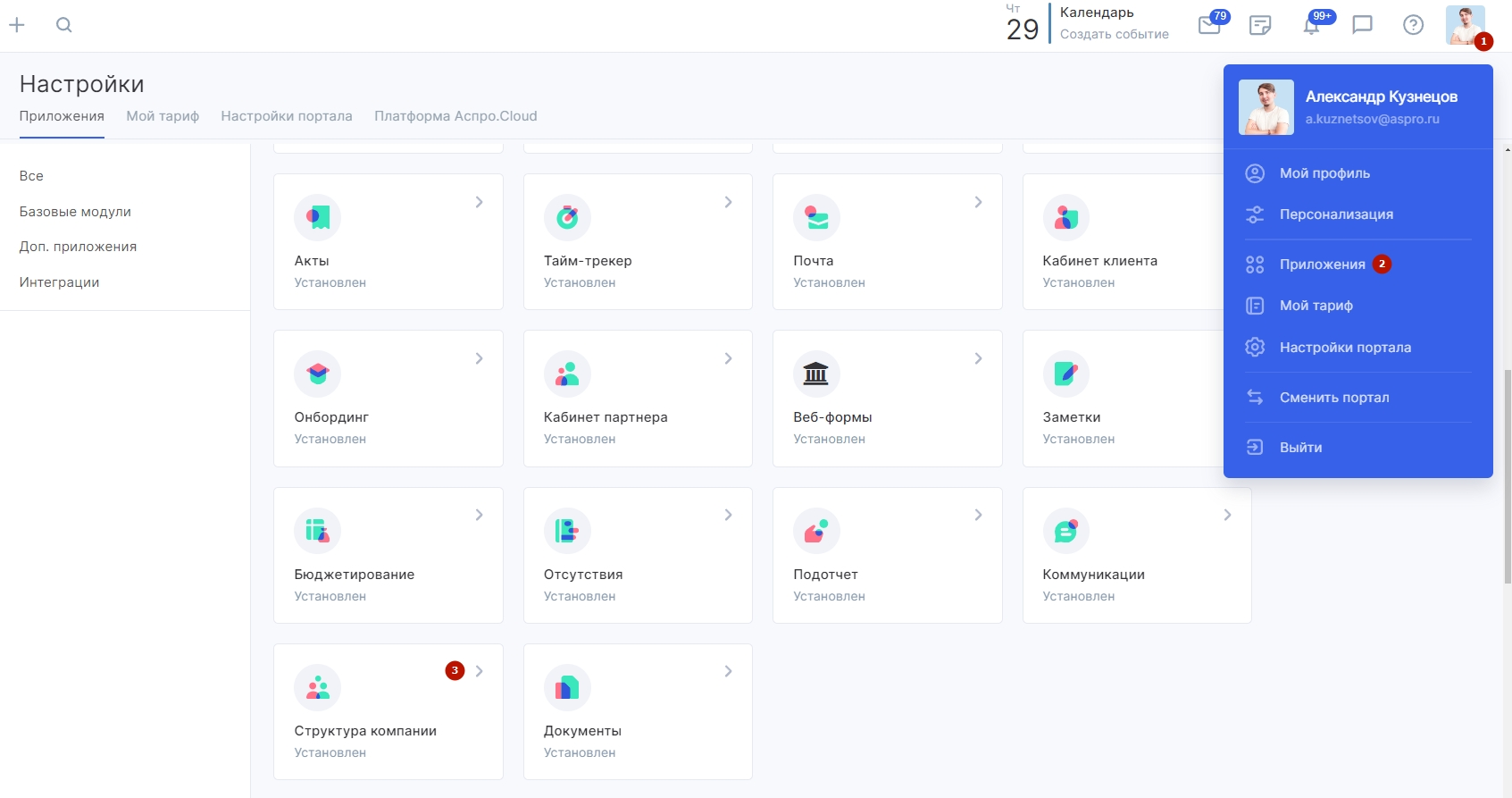1512x798 pixels.
Task: Select Интеграции in sidebar
Action: pos(59,282)
